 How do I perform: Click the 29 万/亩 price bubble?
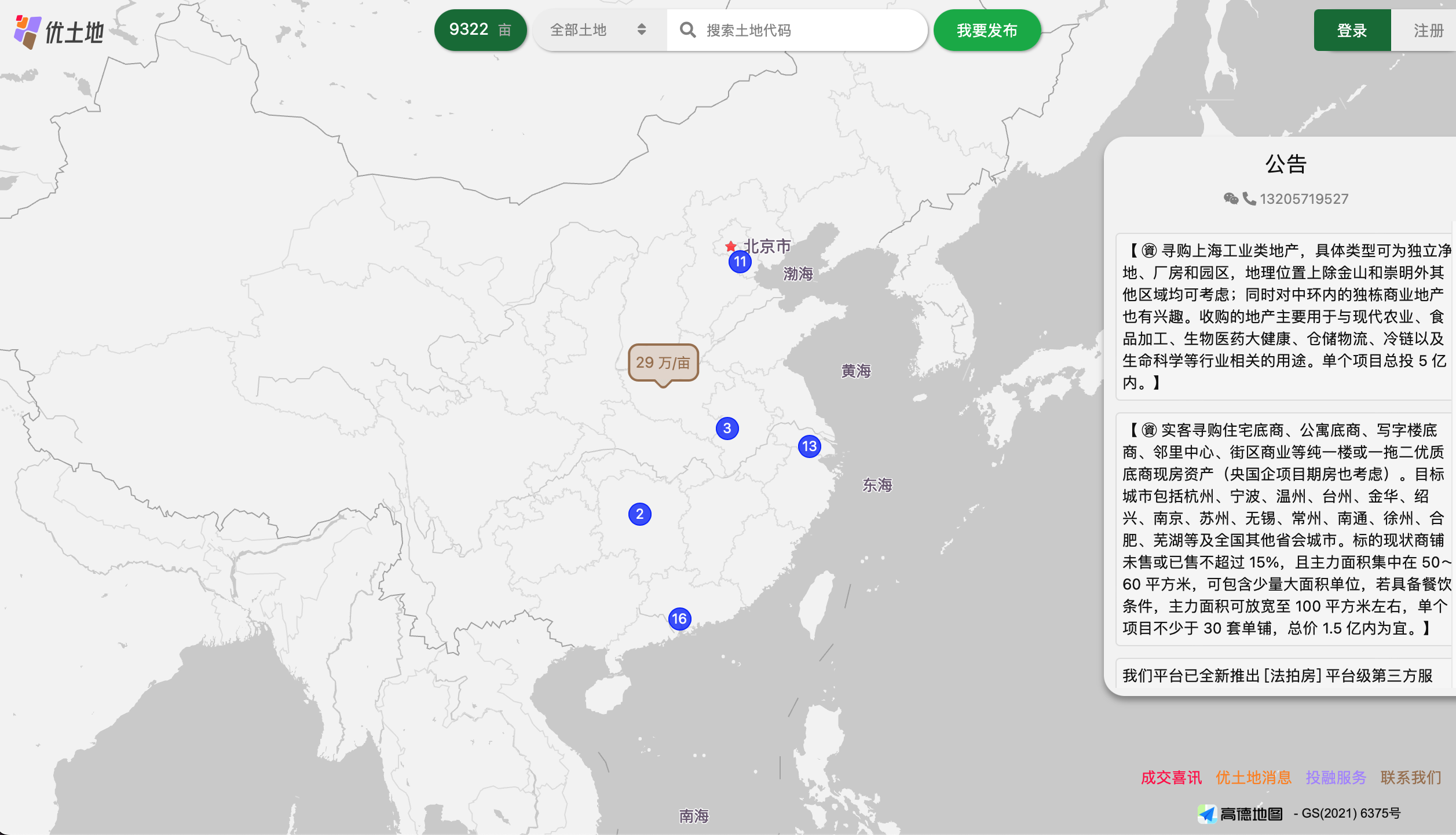point(663,362)
